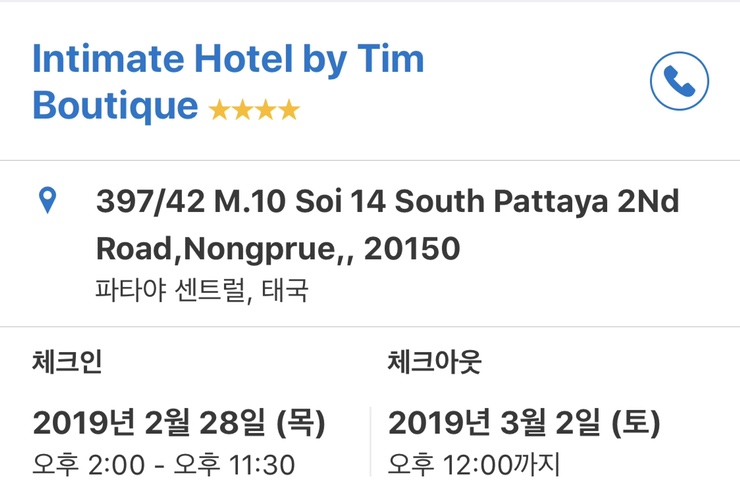Click the second gold rating star
Screen dimensions: 740x496
pyautogui.click(x=243, y=110)
